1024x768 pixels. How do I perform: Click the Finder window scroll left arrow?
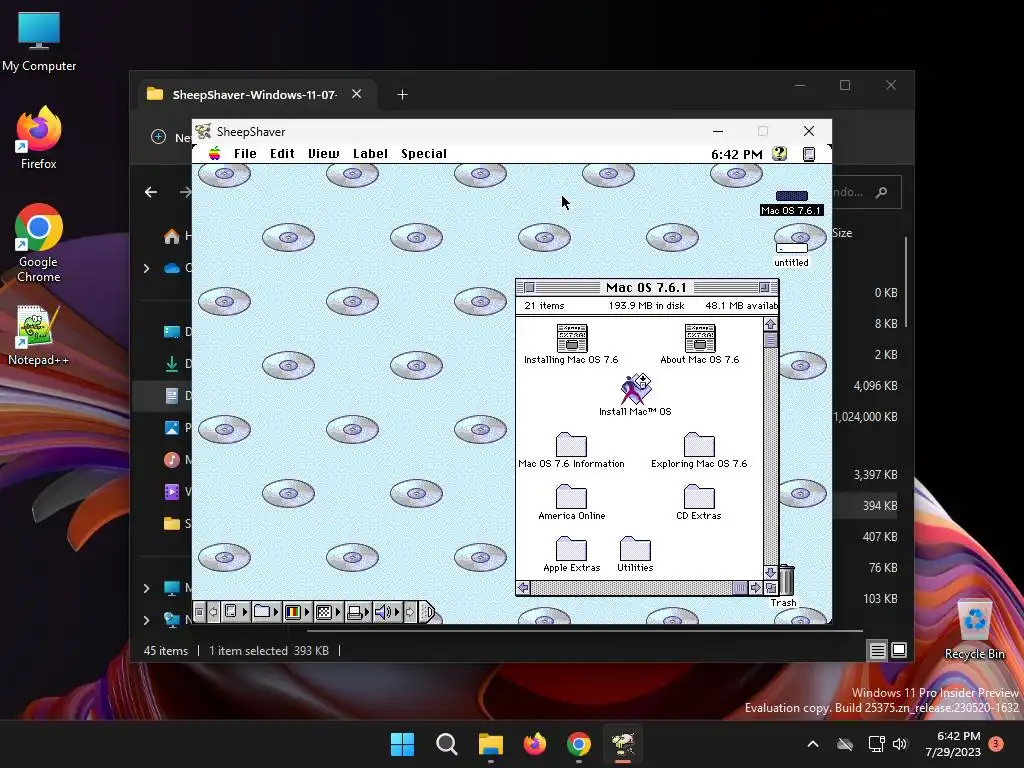(523, 588)
